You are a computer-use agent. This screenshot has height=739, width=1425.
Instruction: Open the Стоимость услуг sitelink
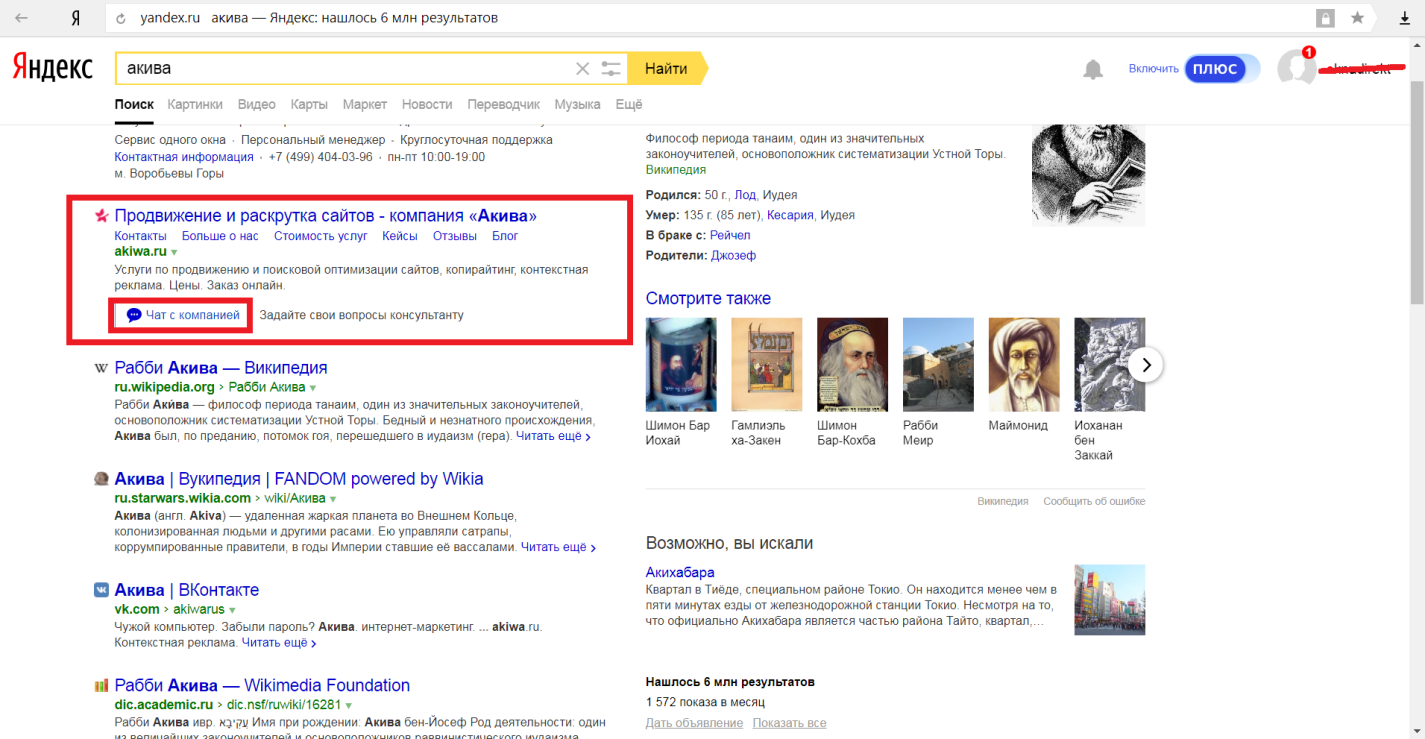[x=321, y=236]
